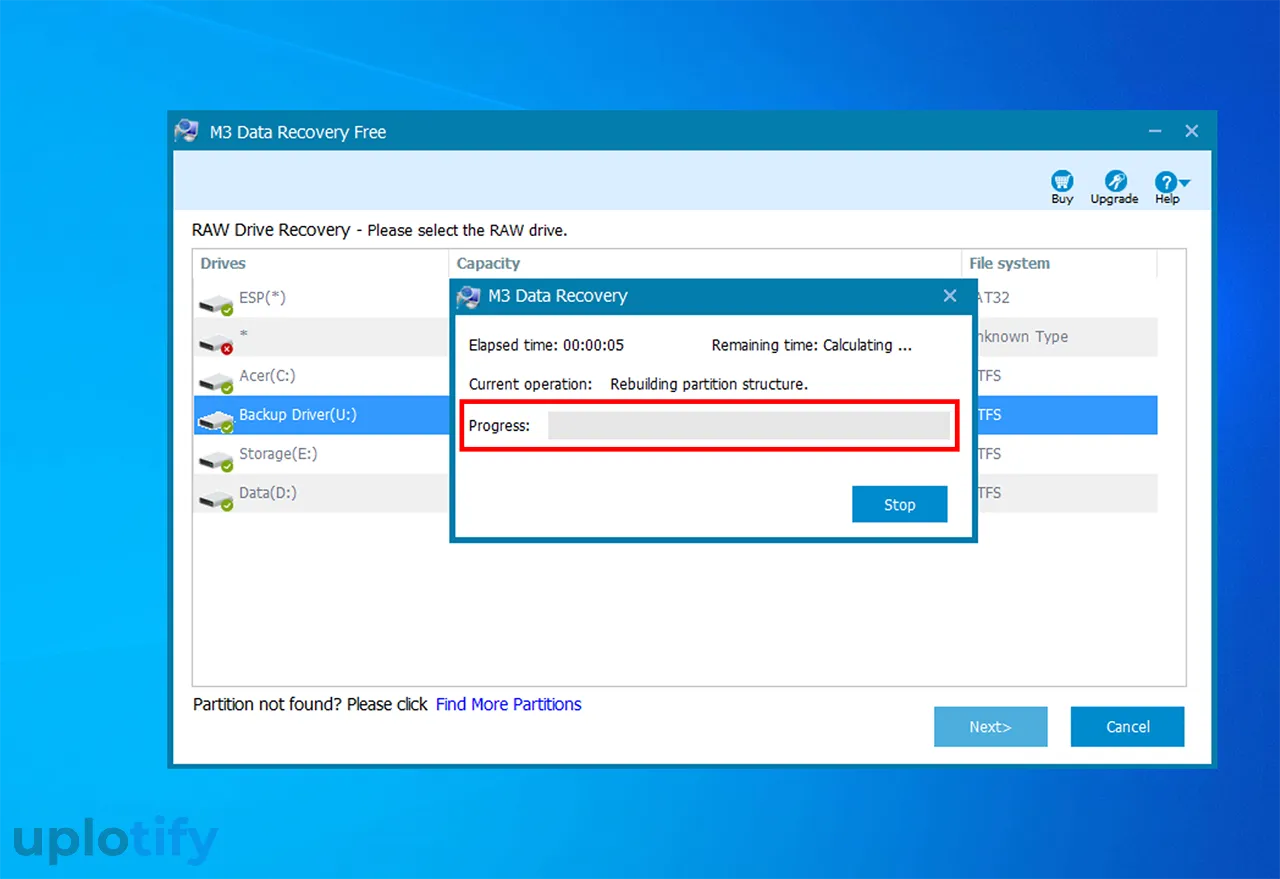Open the Find More Partitions link
Image resolution: width=1280 pixels, height=879 pixels.
(508, 704)
